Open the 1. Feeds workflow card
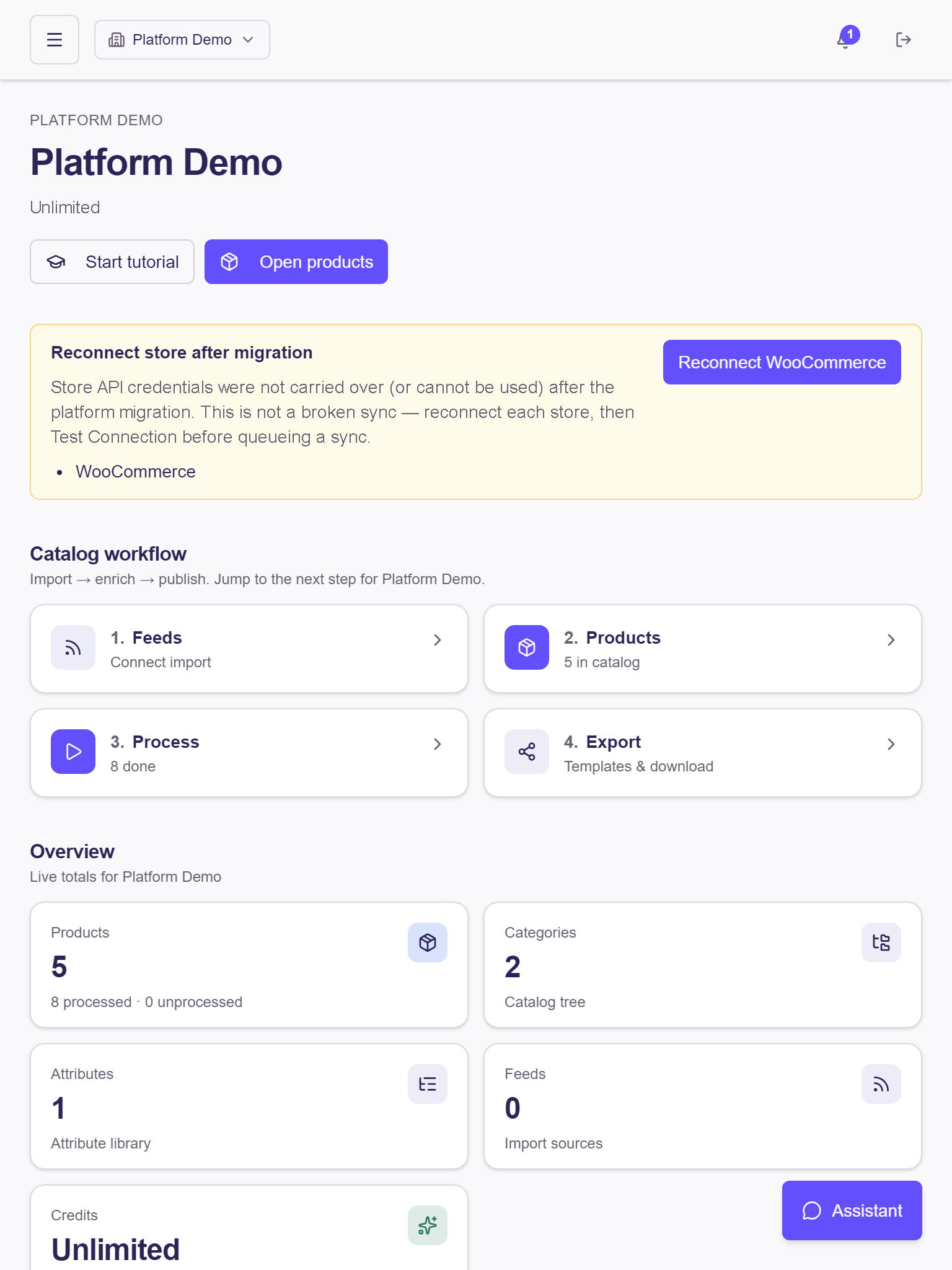 click(x=249, y=649)
